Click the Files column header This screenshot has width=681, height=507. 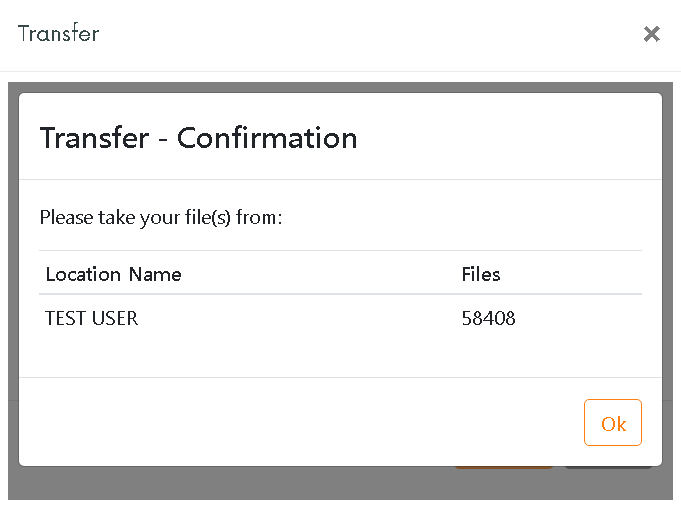[481, 275]
